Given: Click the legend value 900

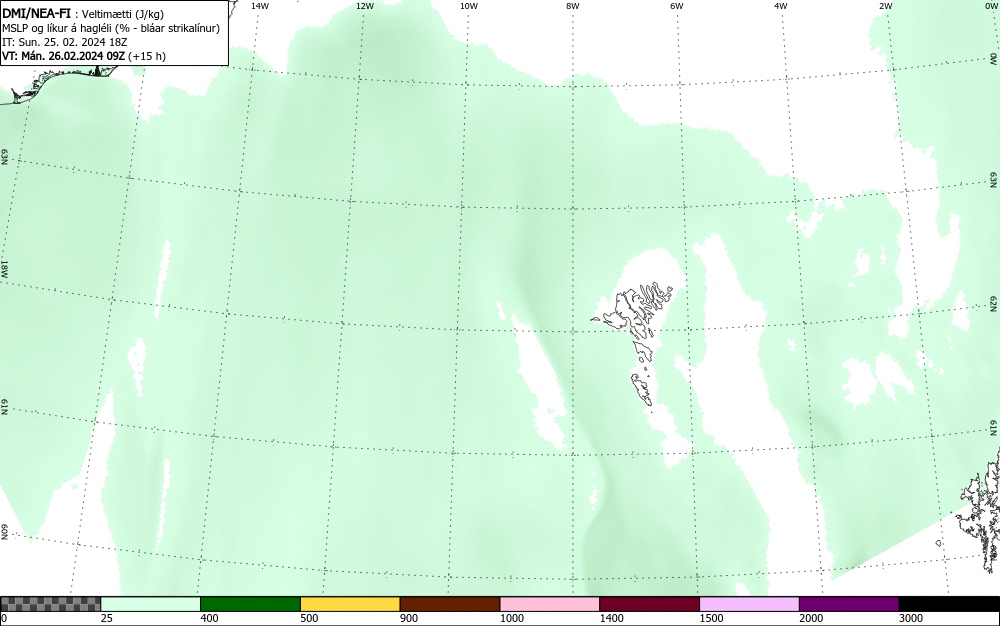Looking at the screenshot, I should tap(409, 618).
